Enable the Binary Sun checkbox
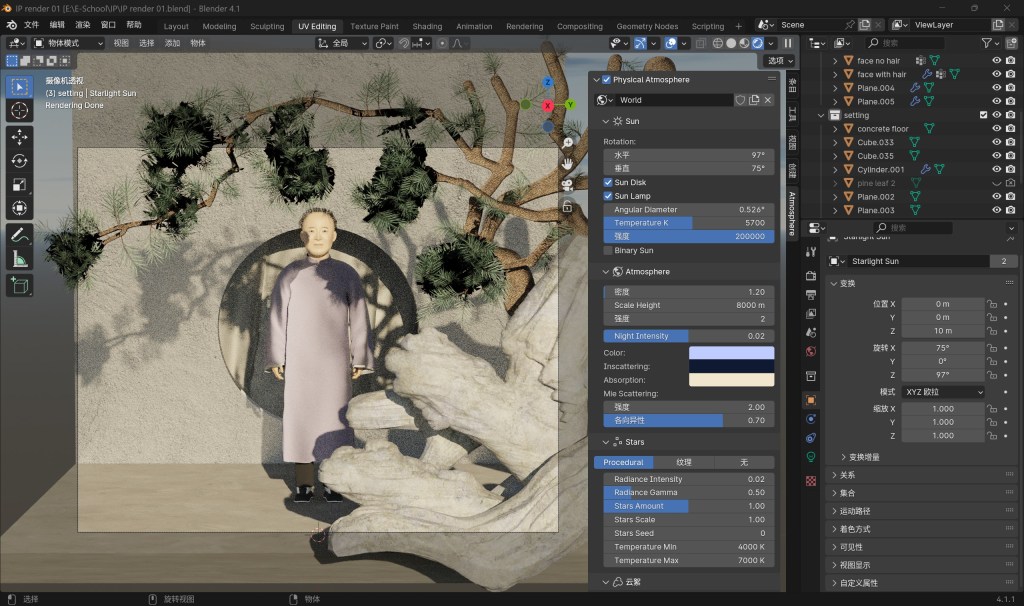1024x606 pixels. click(x=608, y=250)
